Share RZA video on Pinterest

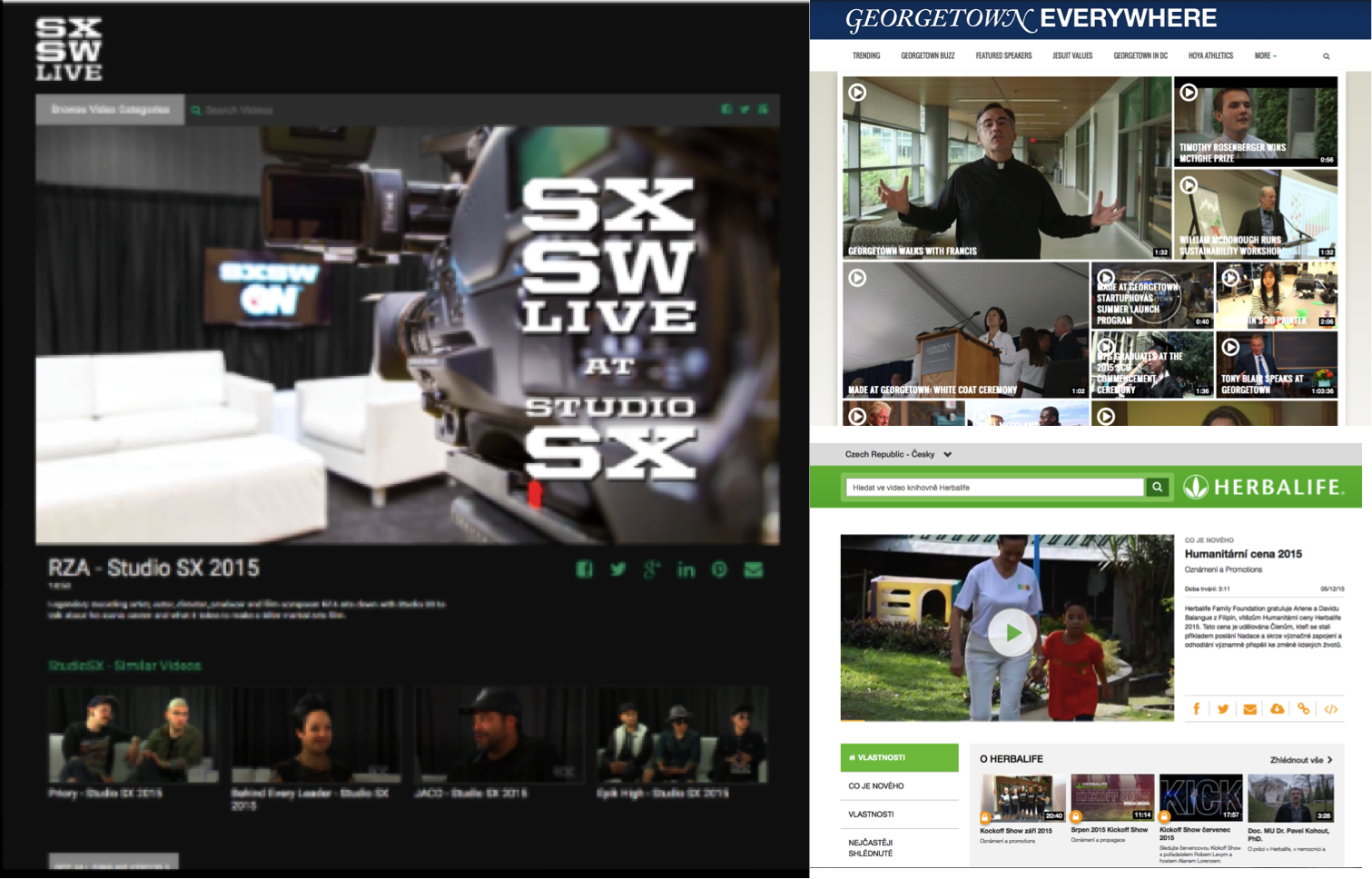pos(719,569)
